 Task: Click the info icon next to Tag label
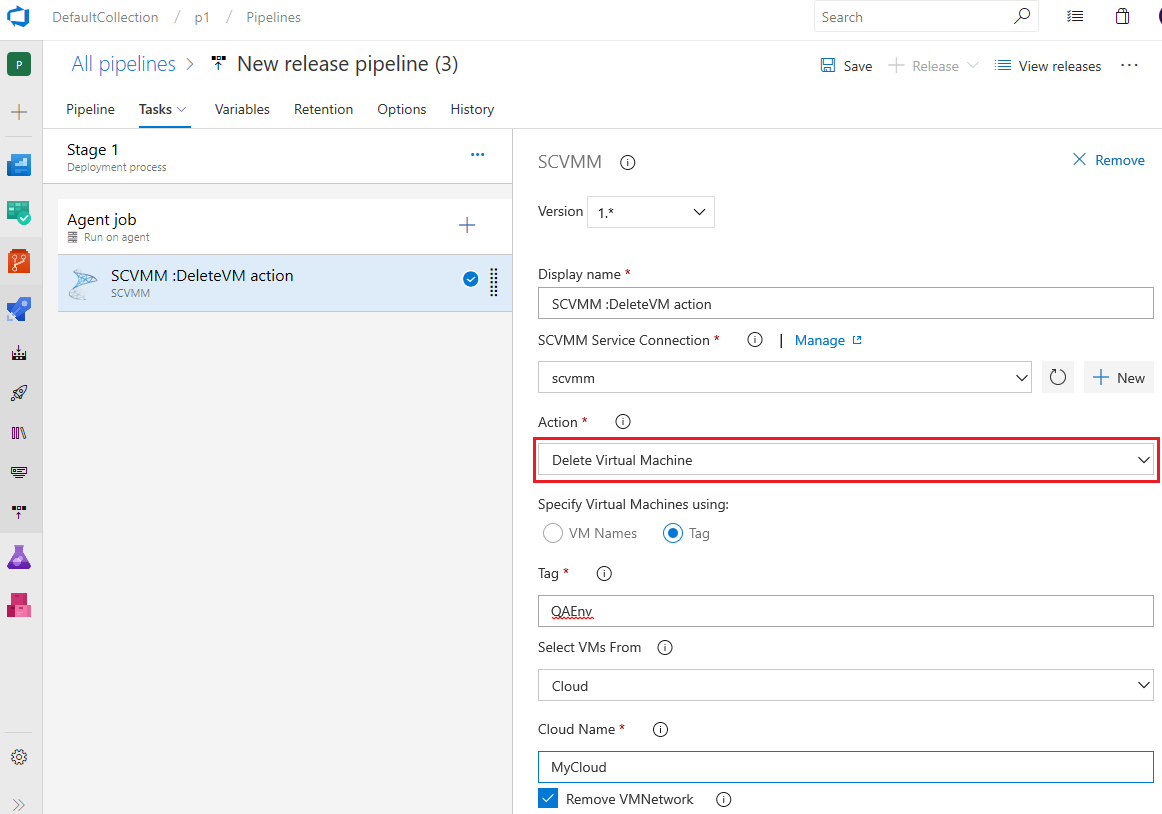coord(604,573)
